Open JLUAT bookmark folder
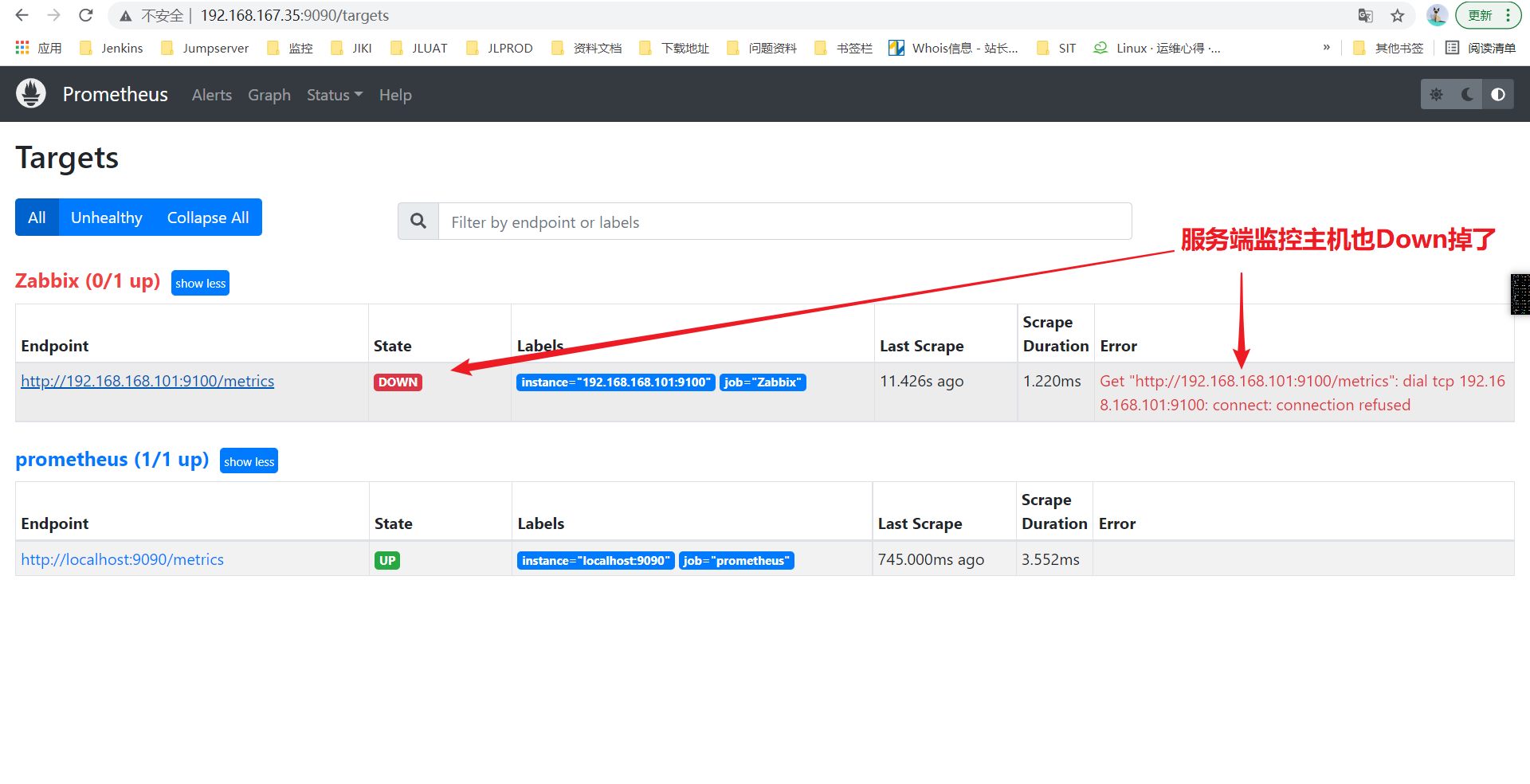 [x=419, y=48]
